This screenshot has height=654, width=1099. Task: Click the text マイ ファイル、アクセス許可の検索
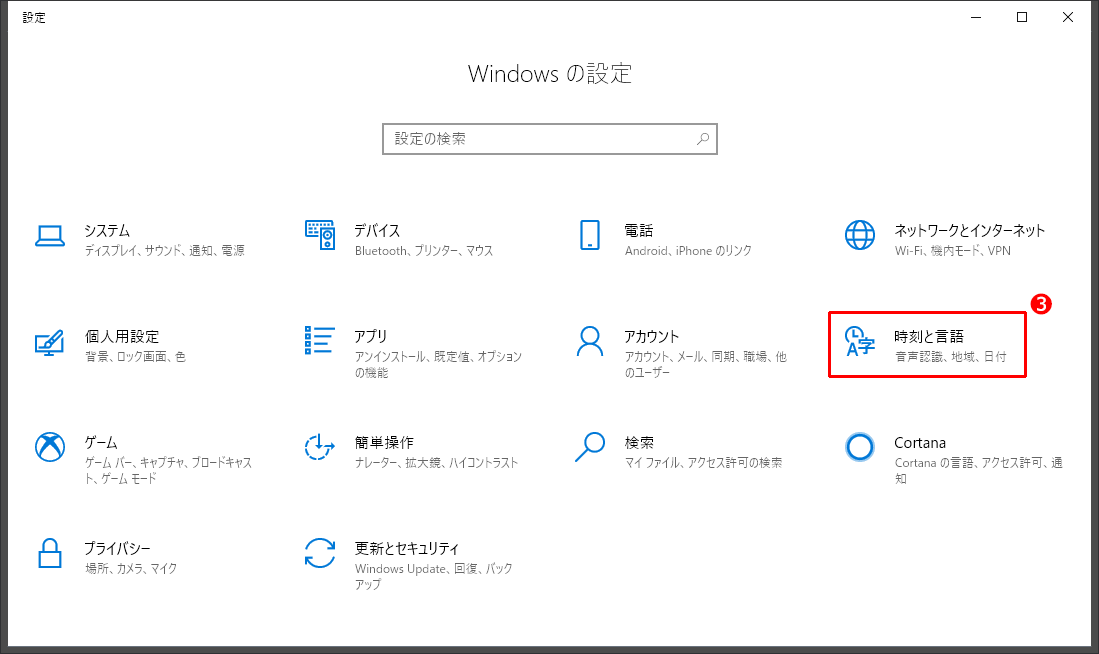pyautogui.click(x=704, y=463)
